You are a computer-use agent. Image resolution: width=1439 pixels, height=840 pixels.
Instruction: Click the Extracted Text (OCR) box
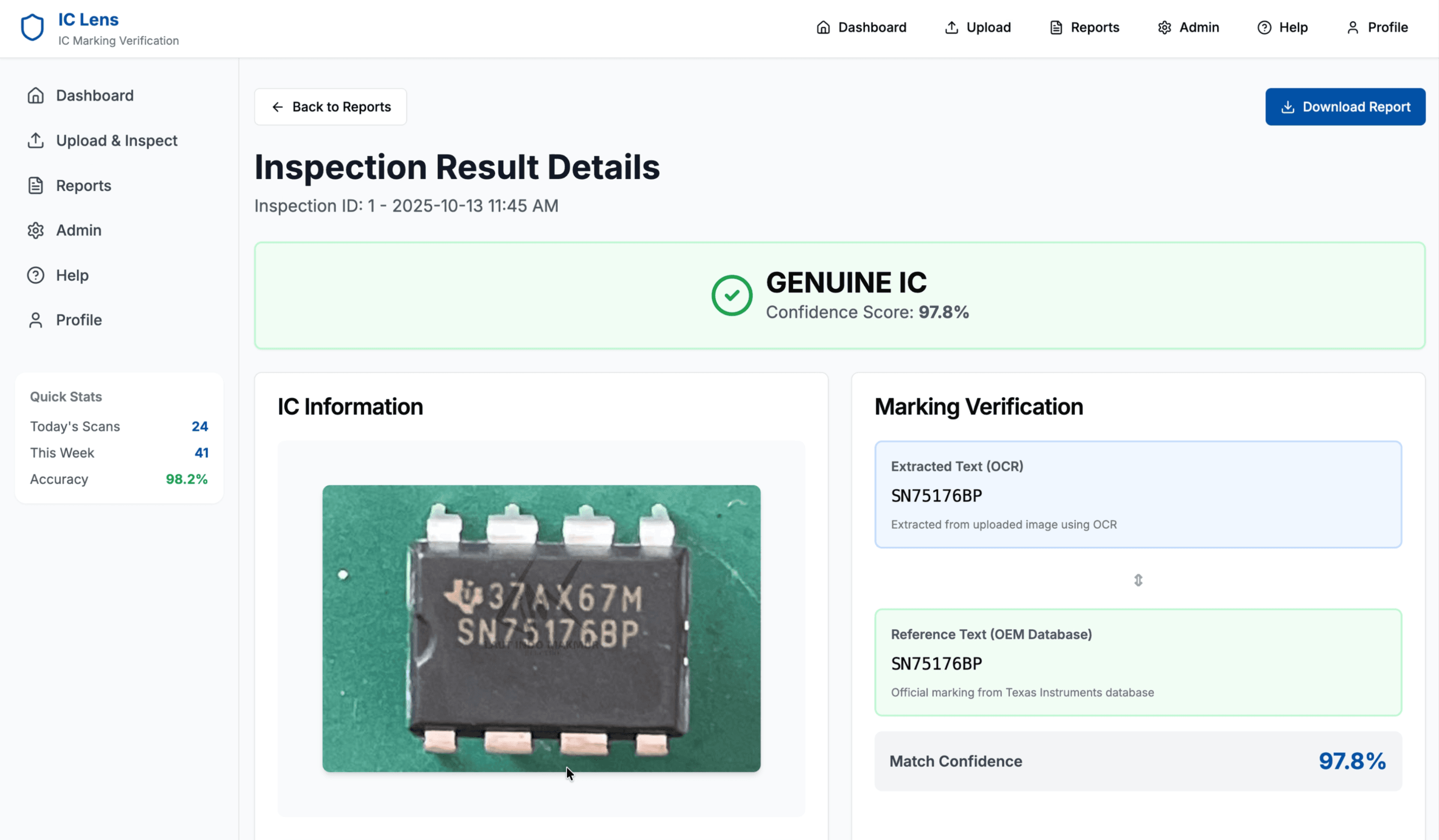[1138, 494]
